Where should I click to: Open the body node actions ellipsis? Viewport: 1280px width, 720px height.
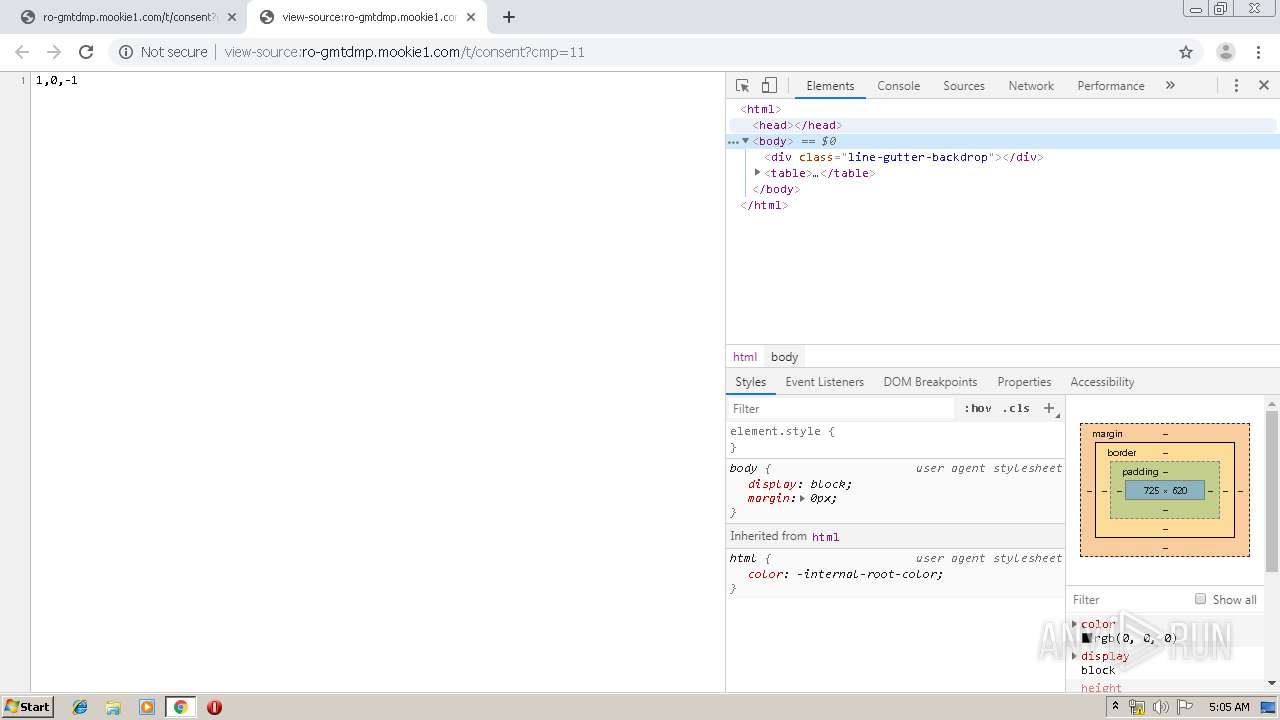[733, 142]
